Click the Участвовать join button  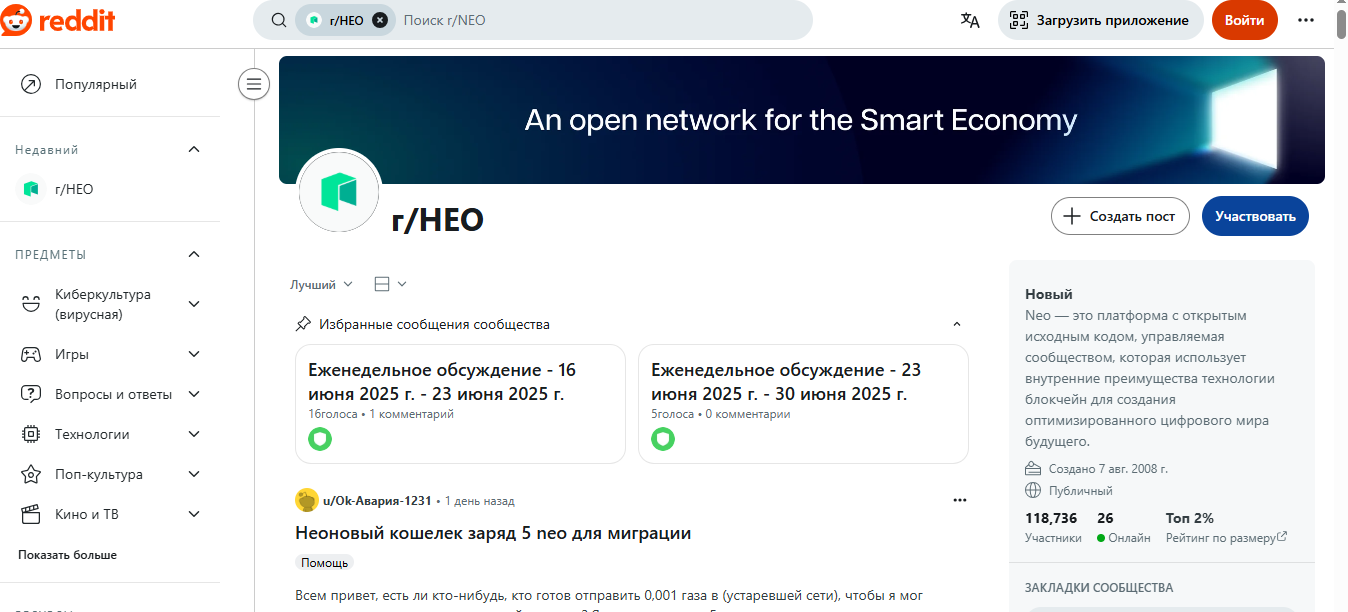(1255, 216)
